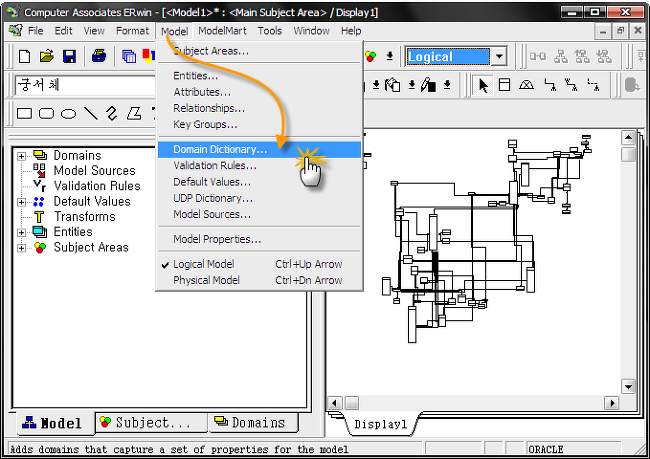650x459 pixels.
Task: Click the grayed hierarchy icon with up arrow
Action: (x=582, y=56)
